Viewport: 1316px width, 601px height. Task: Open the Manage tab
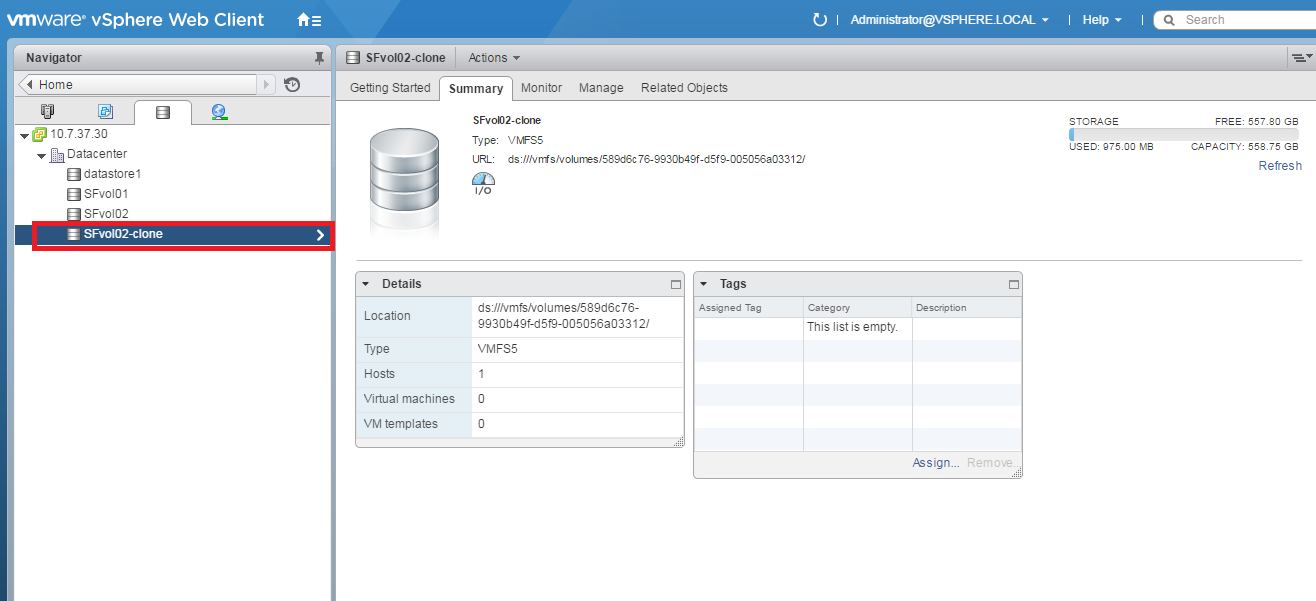[601, 88]
